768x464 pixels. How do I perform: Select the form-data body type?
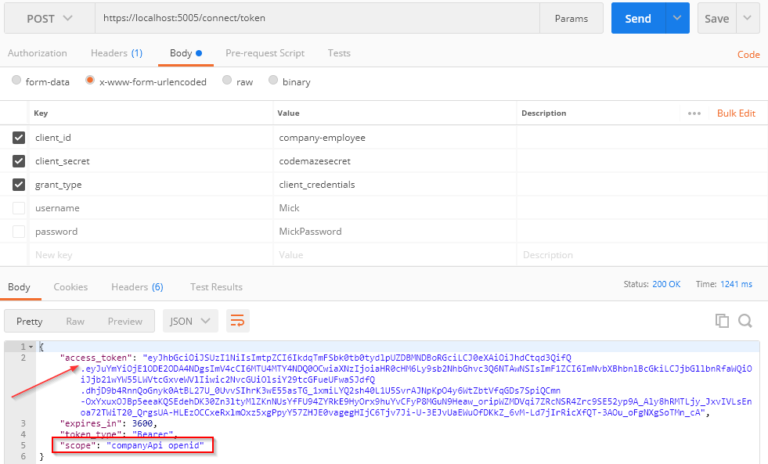point(16,81)
